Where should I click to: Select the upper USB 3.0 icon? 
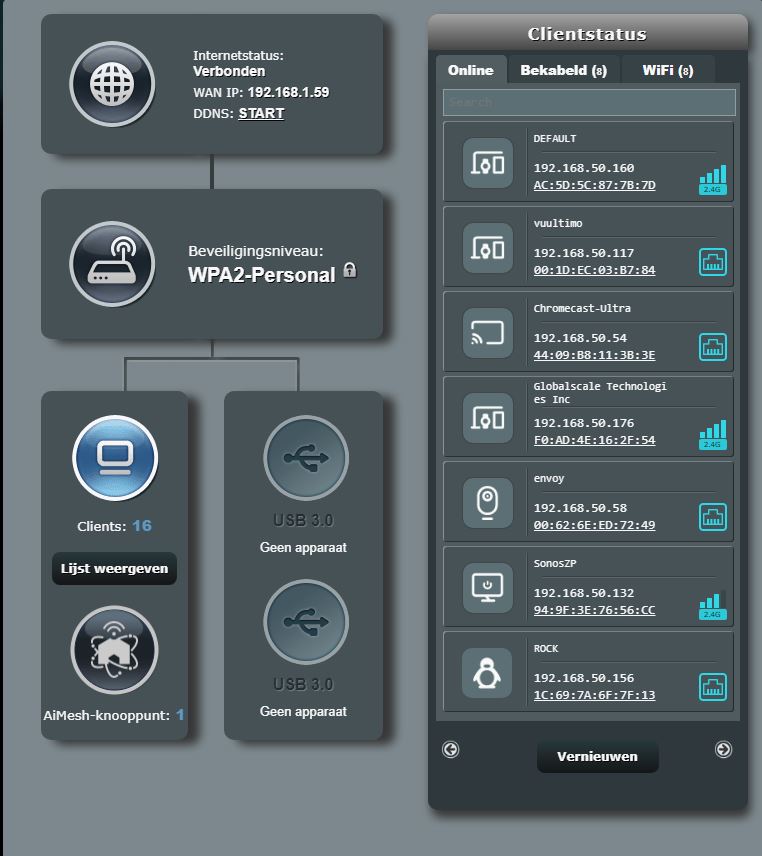coord(305,458)
